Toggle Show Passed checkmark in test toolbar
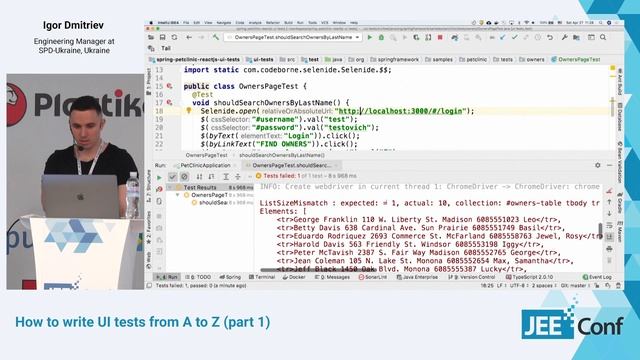 (173, 176)
